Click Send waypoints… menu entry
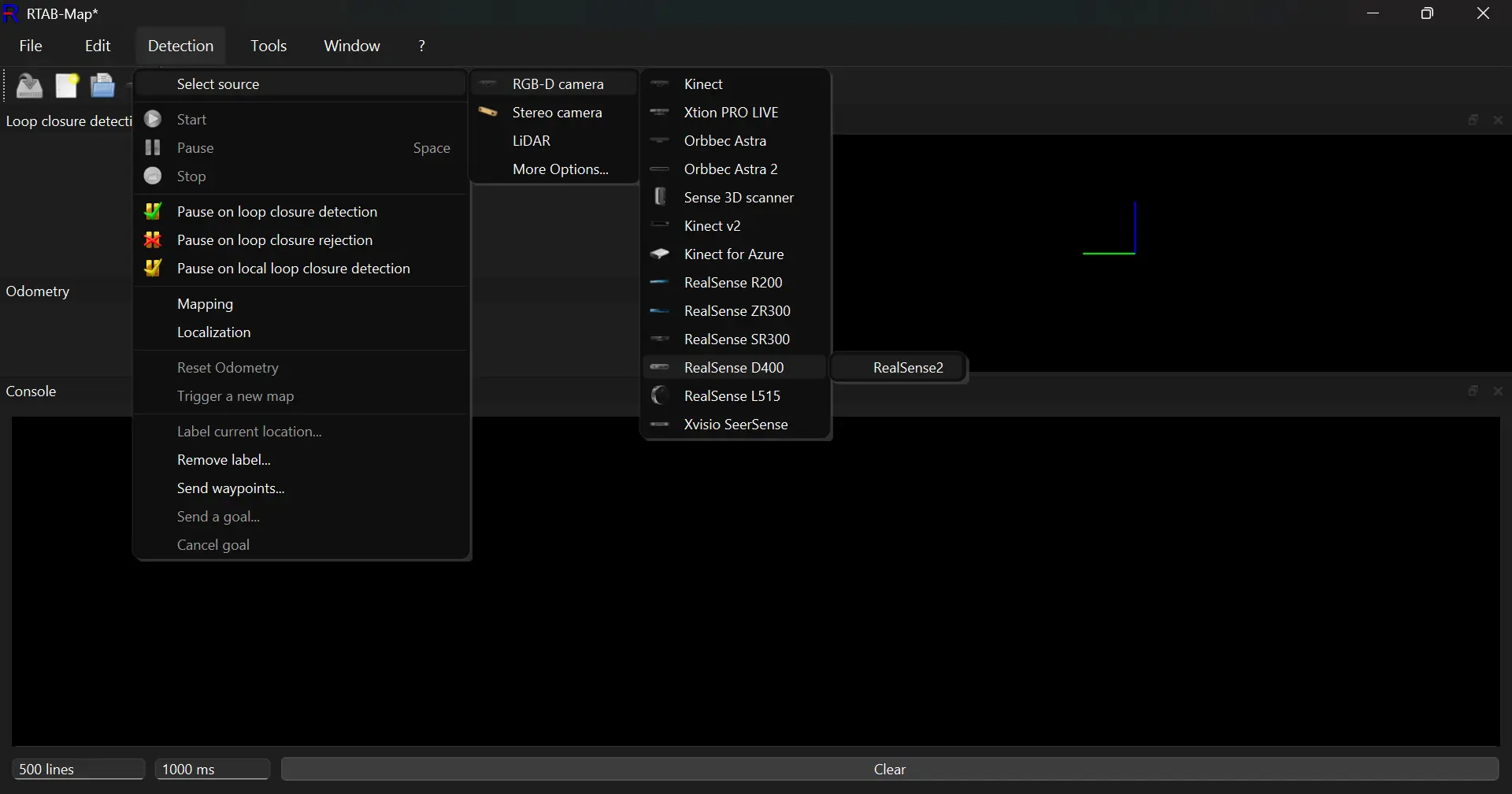 (x=301, y=488)
